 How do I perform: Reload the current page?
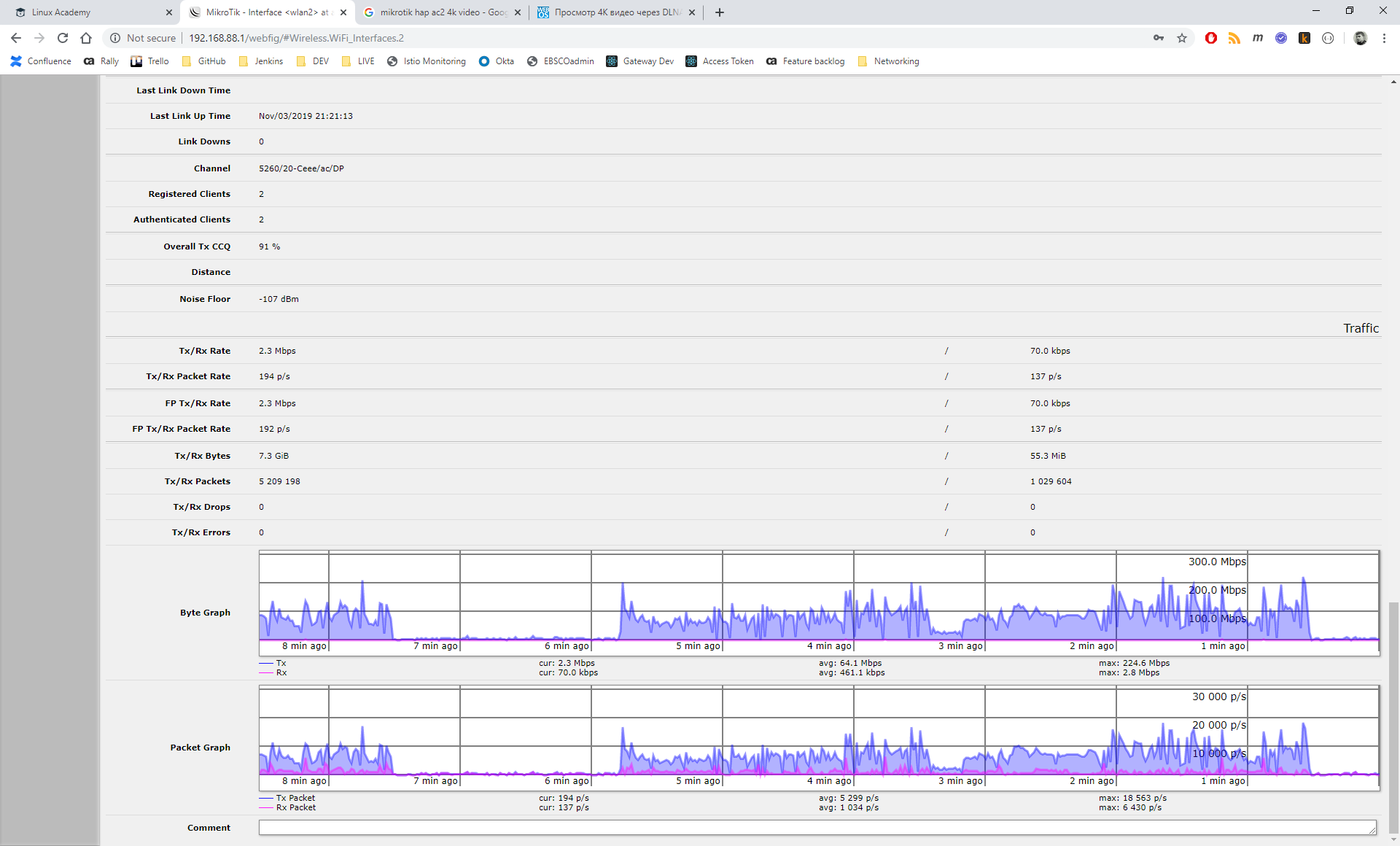point(63,38)
